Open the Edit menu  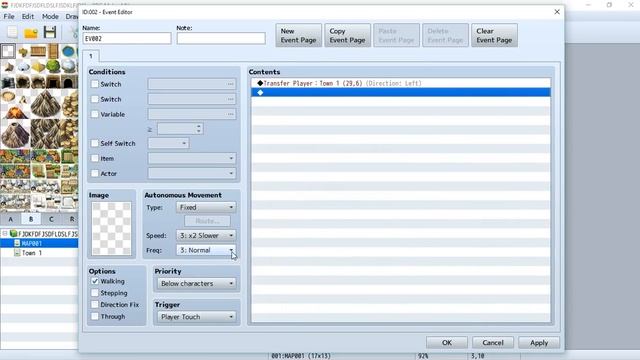[28, 17]
